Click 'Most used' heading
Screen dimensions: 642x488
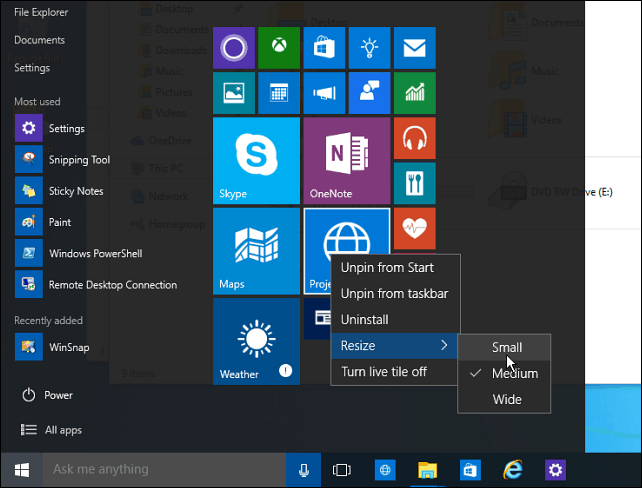tap(37, 102)
